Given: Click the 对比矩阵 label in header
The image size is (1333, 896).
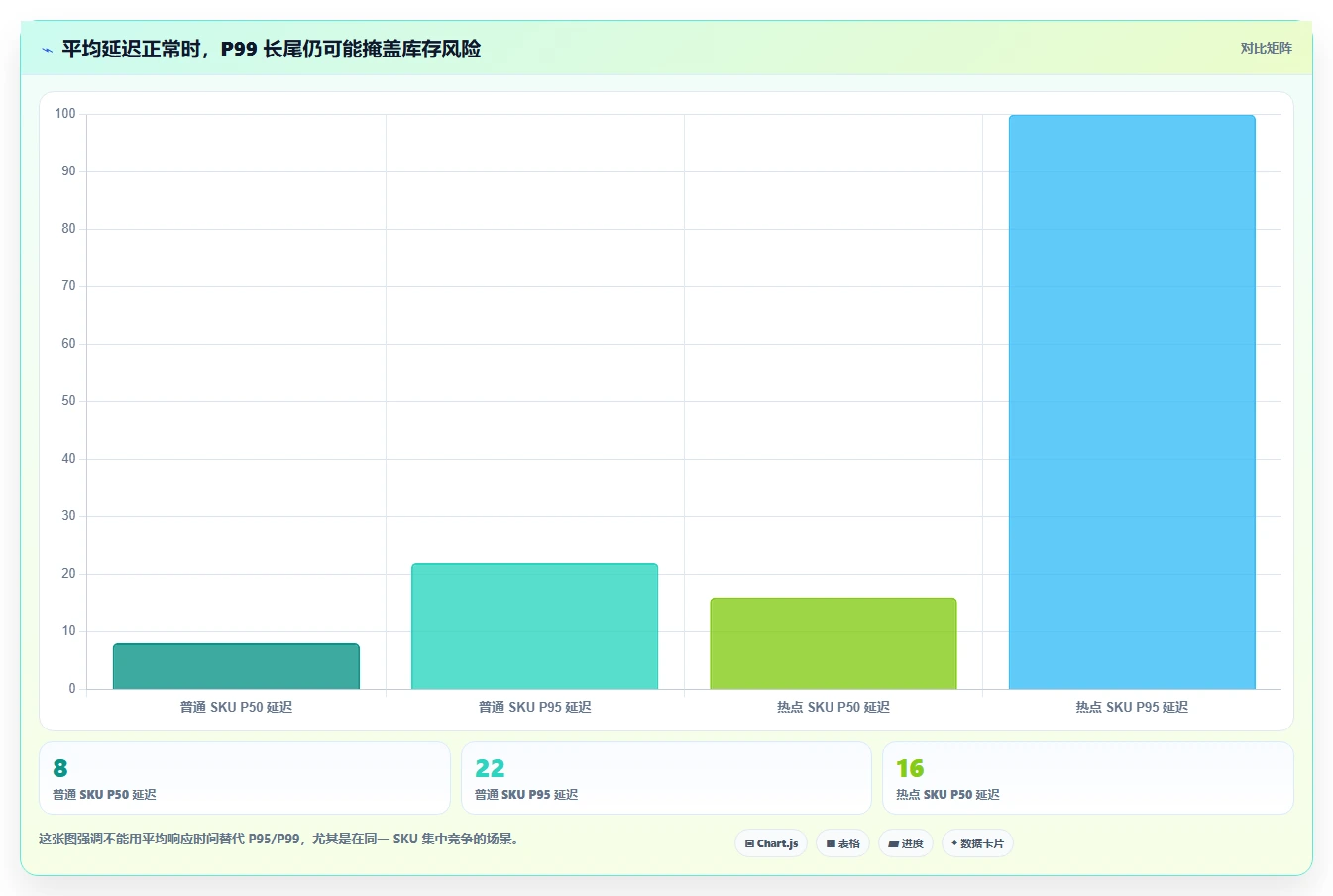Looking at the screenshot, I should (1266, 48).
